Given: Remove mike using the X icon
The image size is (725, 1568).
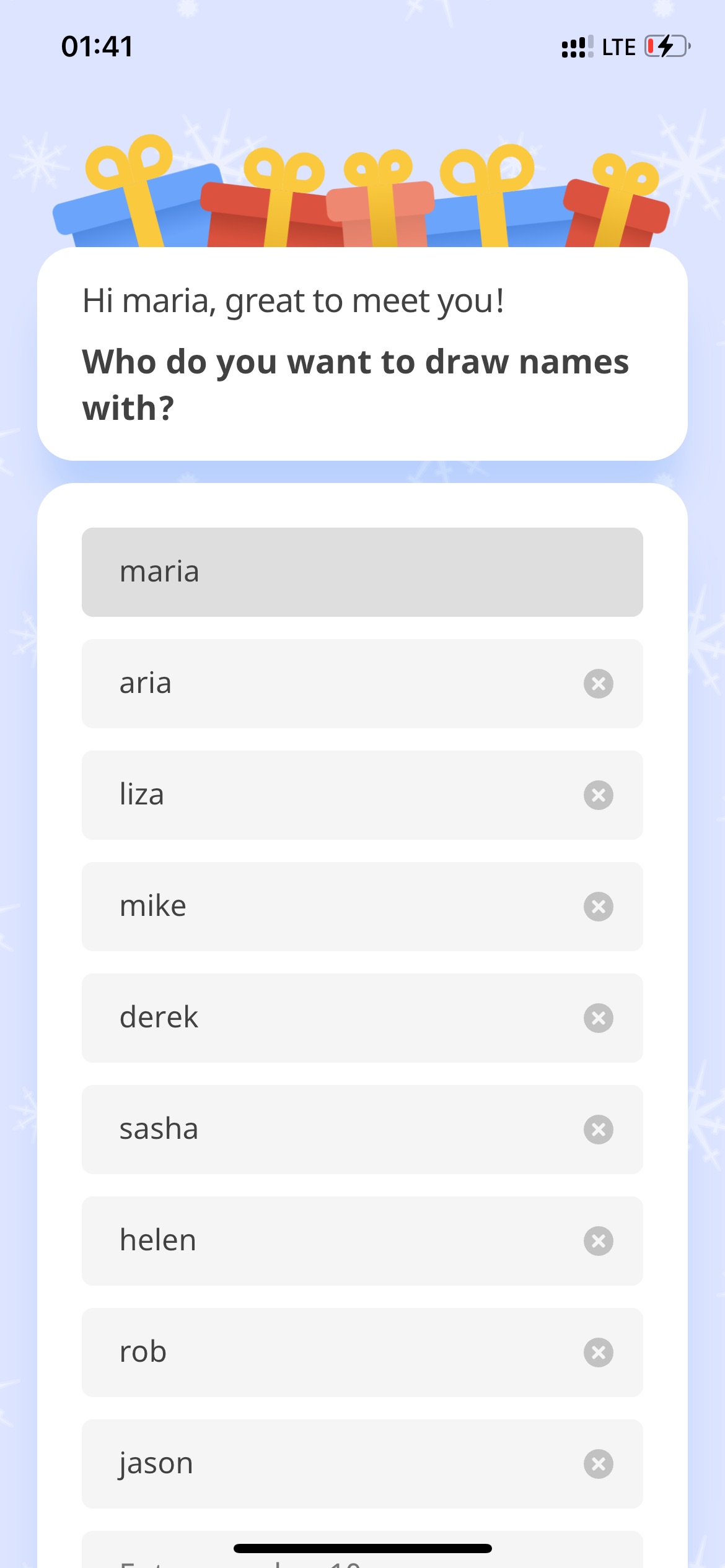Looking at the screenshot, I should tap(599, 906).
